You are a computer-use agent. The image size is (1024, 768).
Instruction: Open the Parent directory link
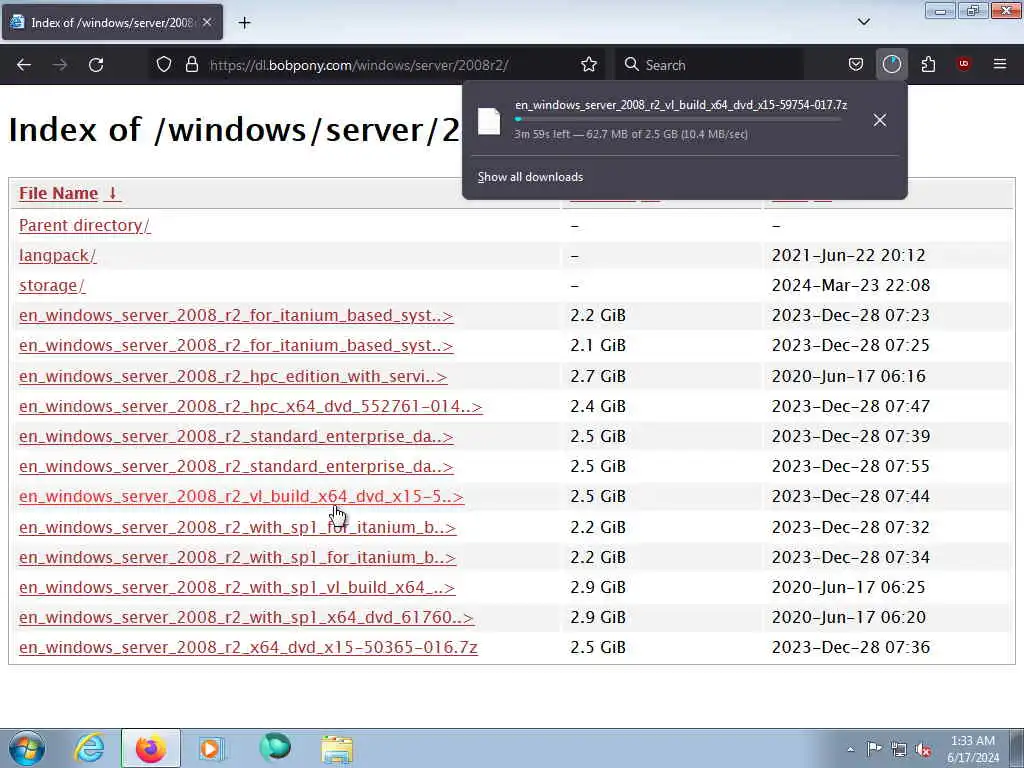point(85,225)
